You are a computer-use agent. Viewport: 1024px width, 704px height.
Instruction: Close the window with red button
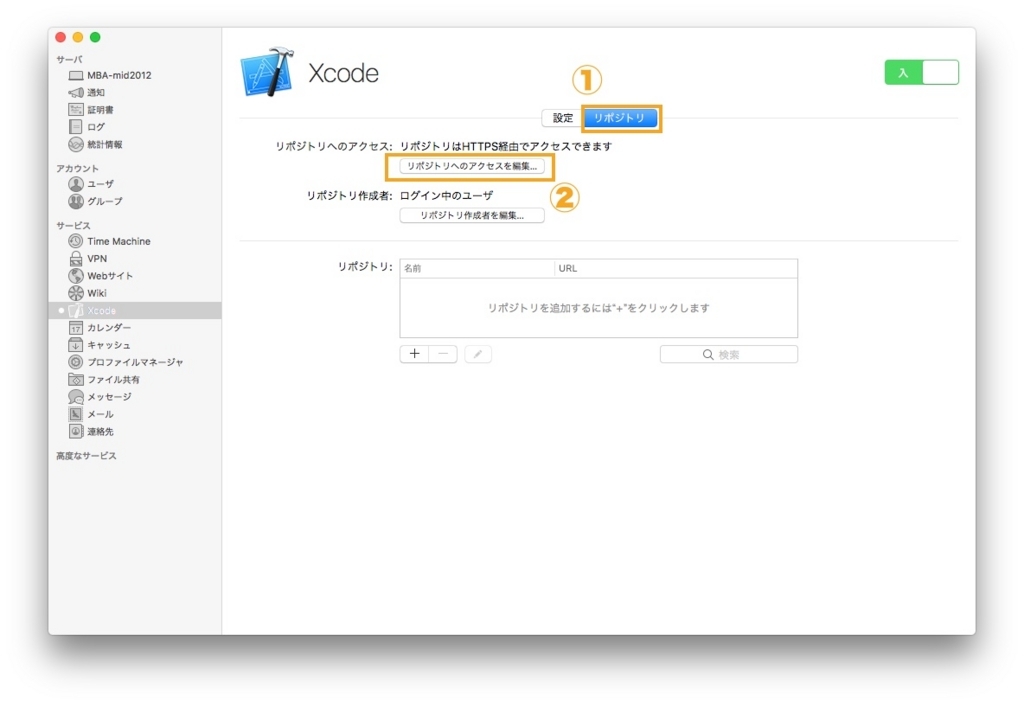tap(61, 37)
